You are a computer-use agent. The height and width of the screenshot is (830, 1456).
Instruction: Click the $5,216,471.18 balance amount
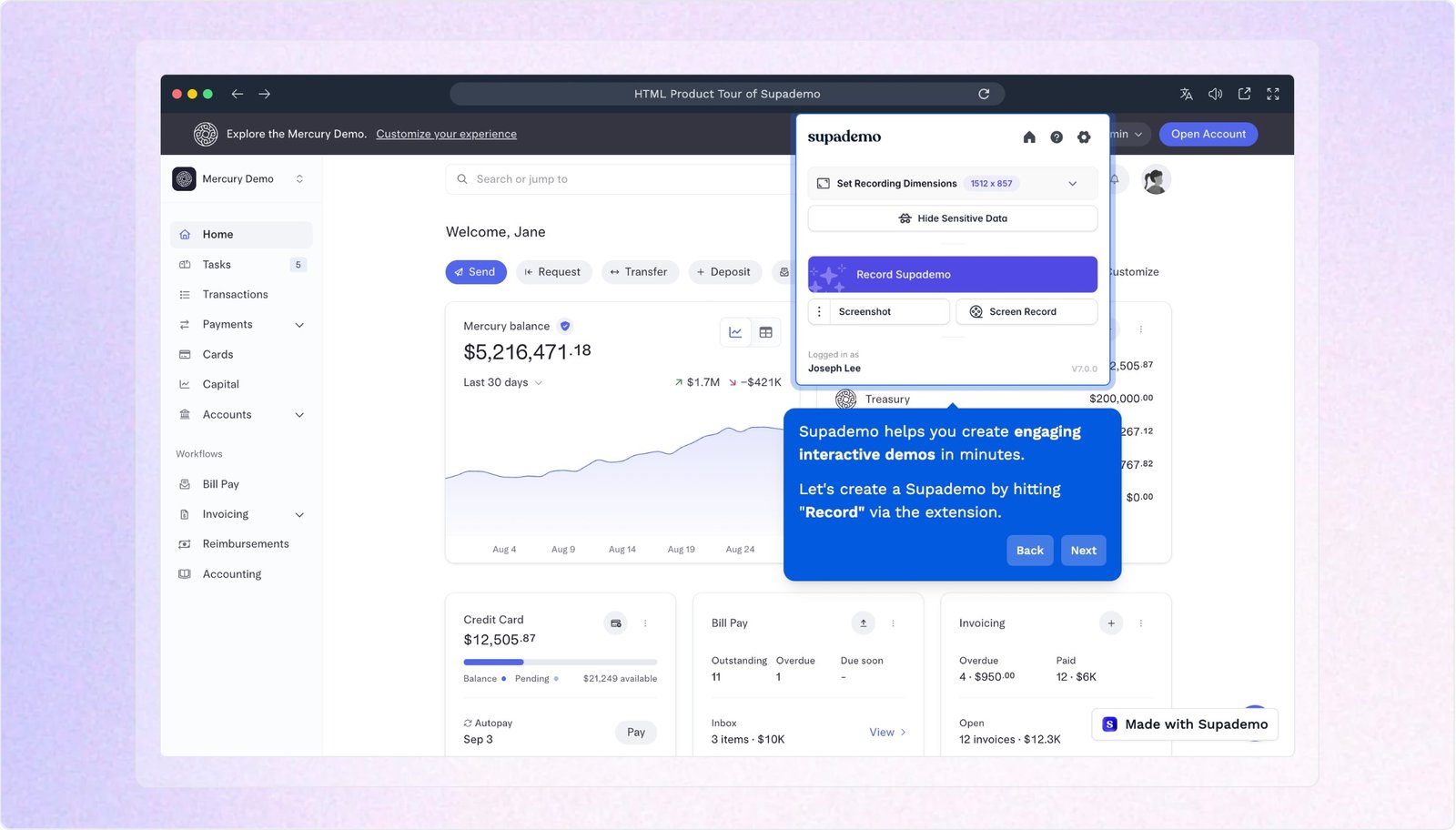527,351
